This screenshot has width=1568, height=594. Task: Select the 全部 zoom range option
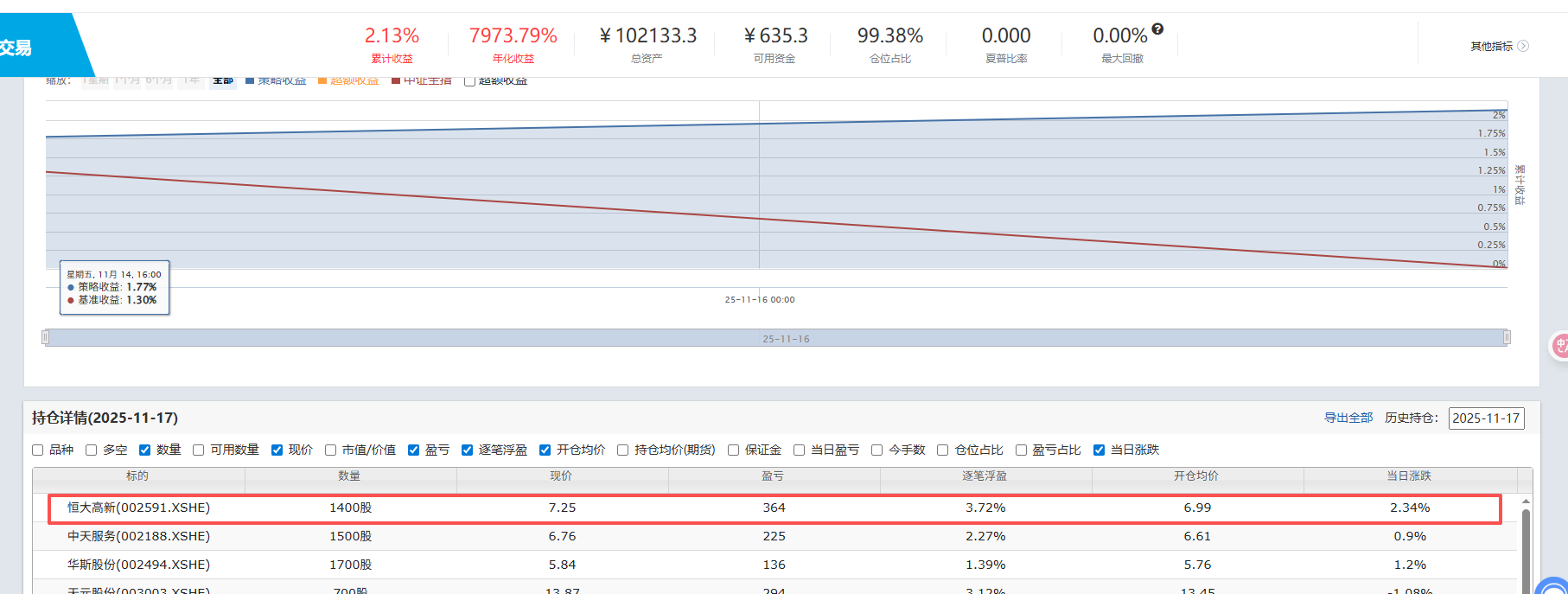(223, 80)
